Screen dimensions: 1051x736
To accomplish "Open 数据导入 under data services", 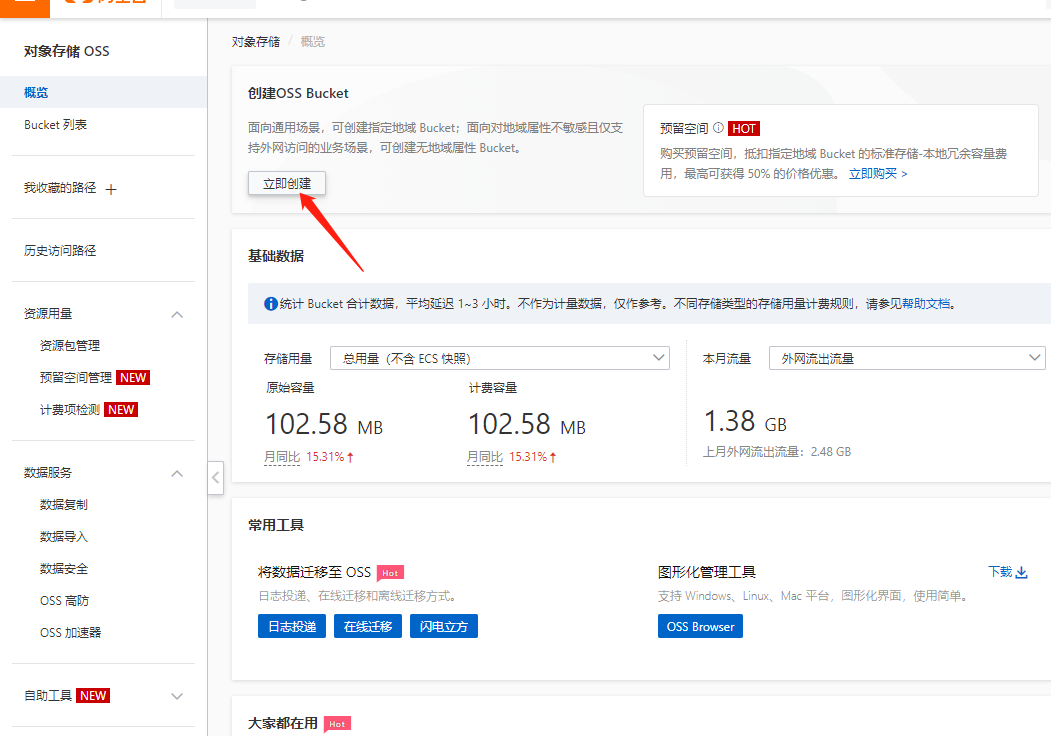I will coord(64,537).
